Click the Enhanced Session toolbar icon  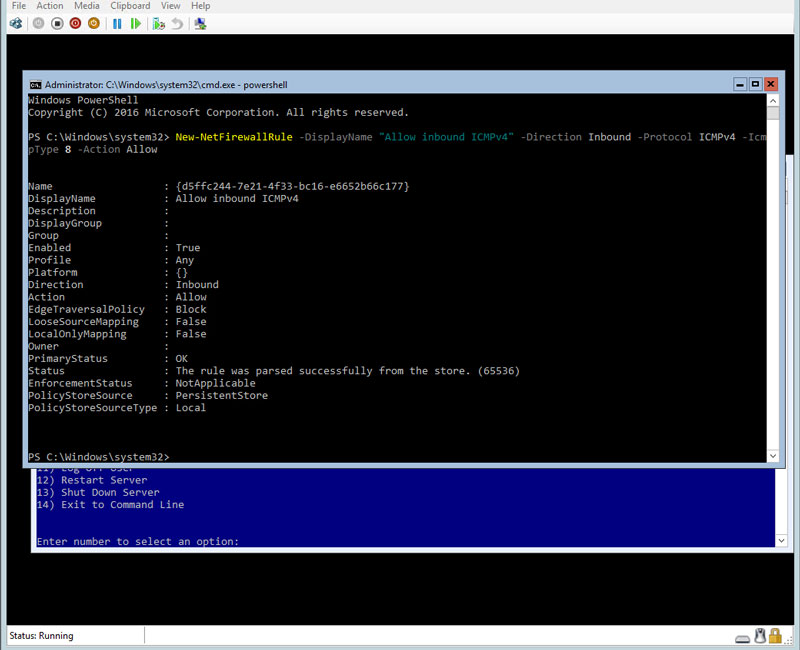point(201,23)
